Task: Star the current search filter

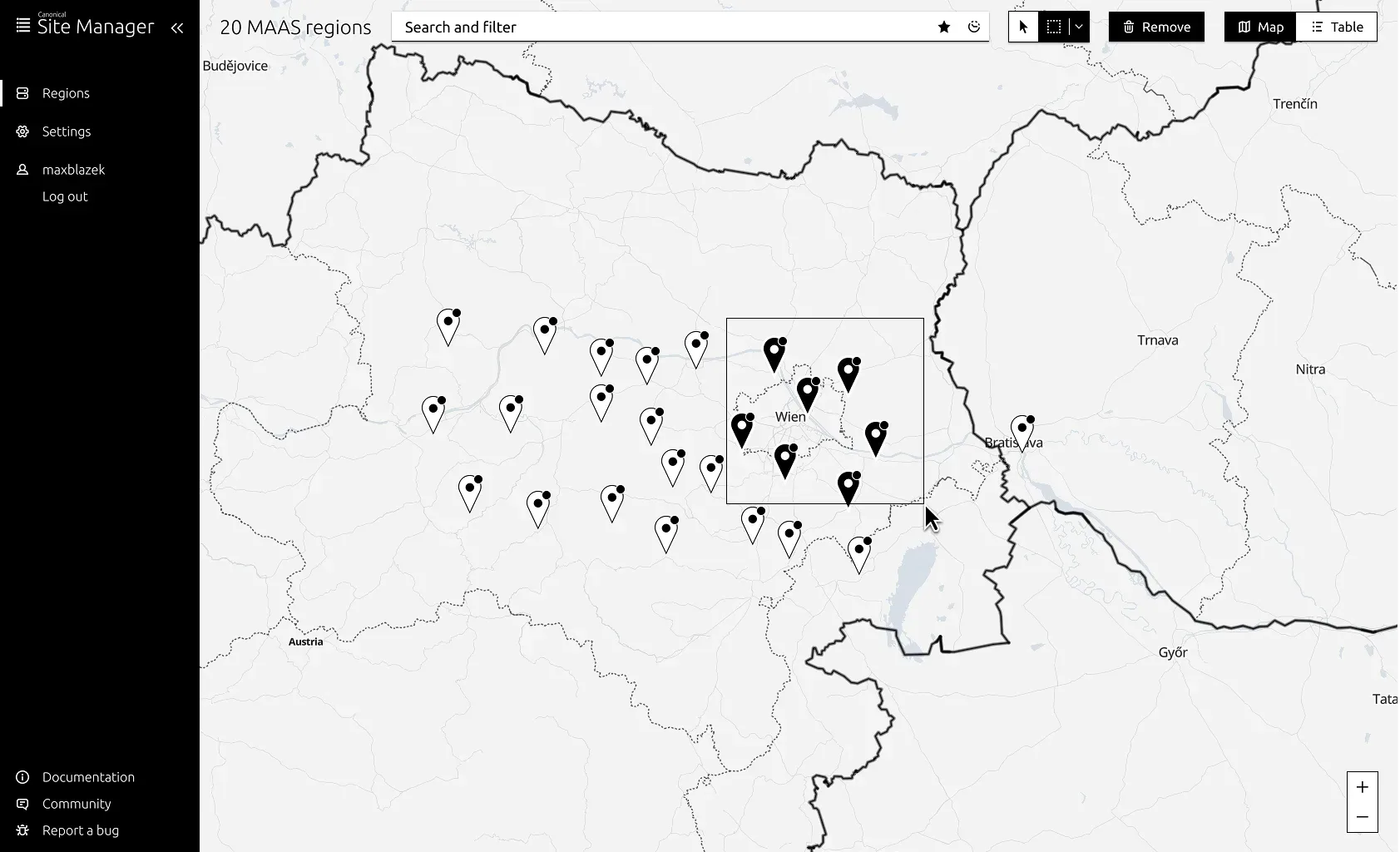Action: click(x=943, y=27)
